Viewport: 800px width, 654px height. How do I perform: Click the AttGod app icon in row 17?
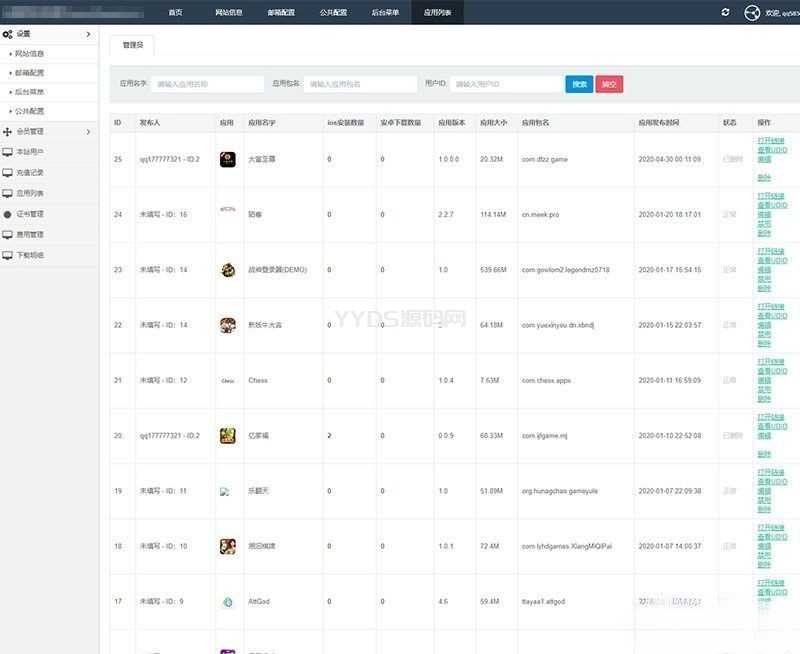(227, 601)
